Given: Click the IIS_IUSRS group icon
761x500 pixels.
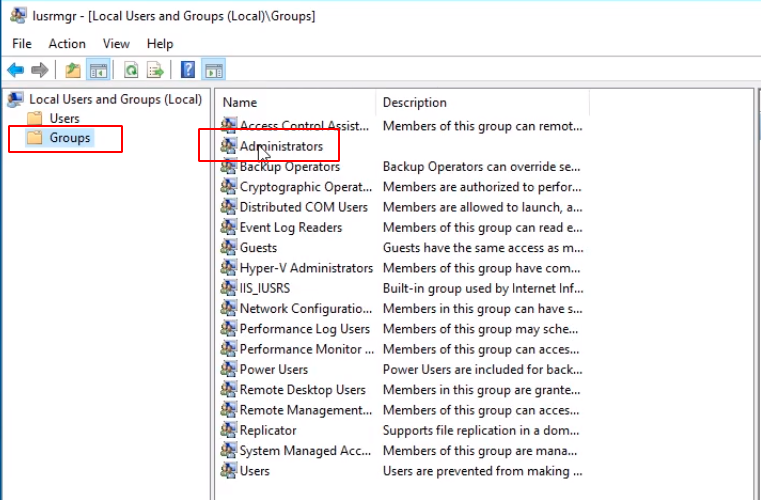Looking at the screenshot, I should click(229, 288).
